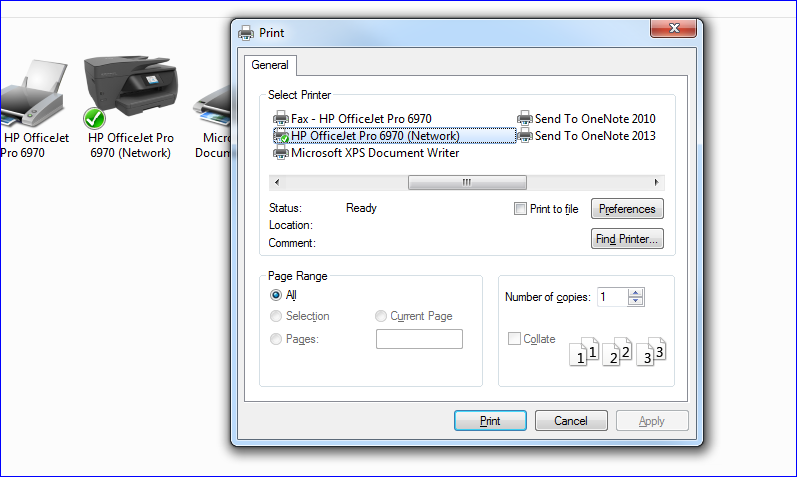The height and width of the screenshot is (477, 797).
Task: Switch to the General tab
Action: pos(270,65)
